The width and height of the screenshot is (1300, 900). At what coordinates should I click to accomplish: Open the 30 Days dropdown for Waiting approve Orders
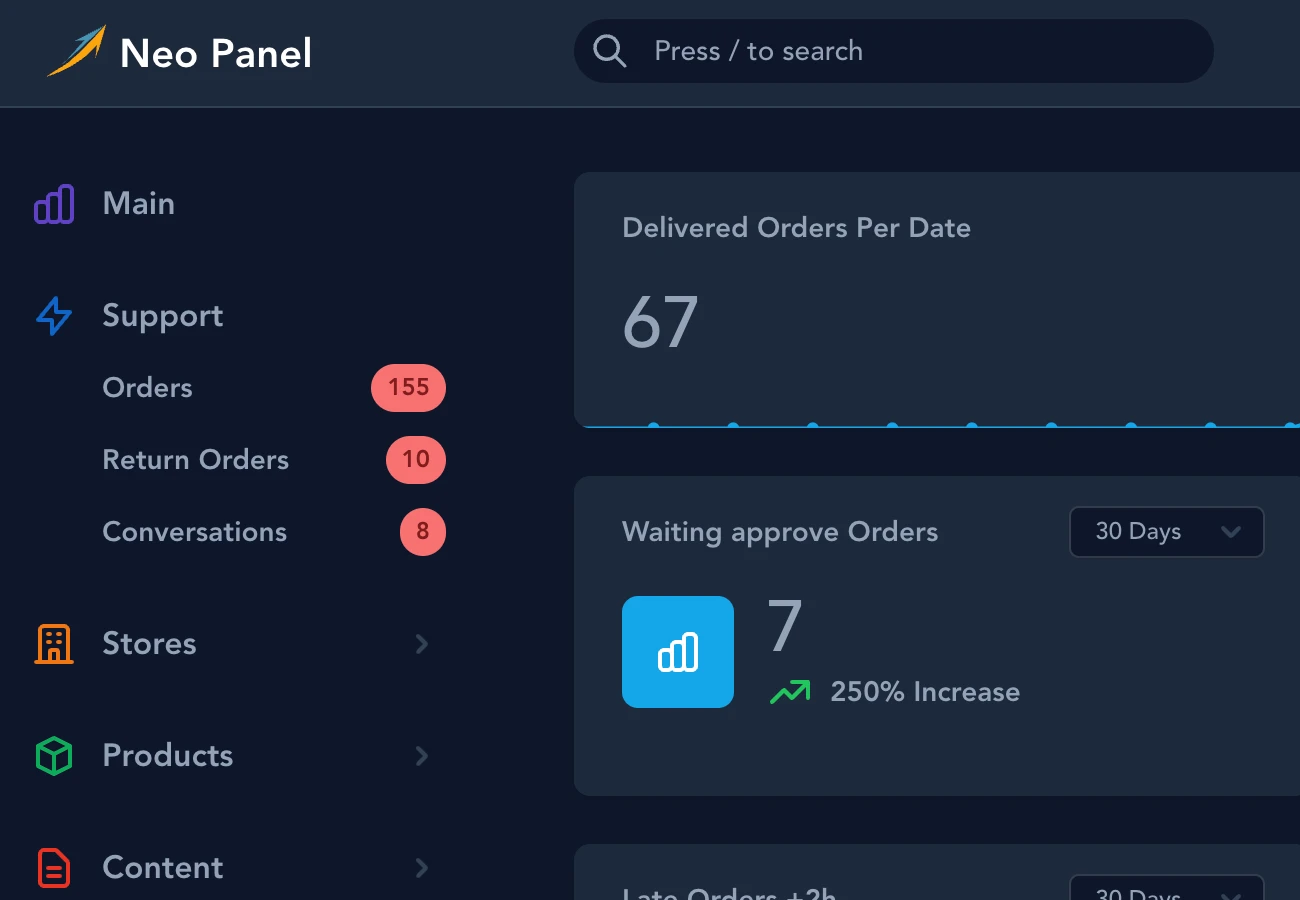(1167, 532)
